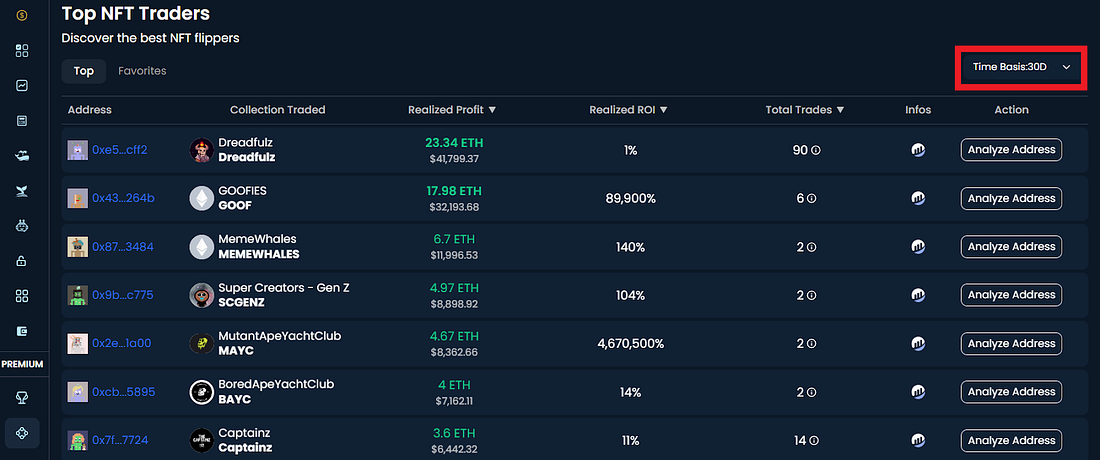The width and height of the screenshot is (1100, 460).
Task: Click the robot bot sidebar icon
Action: click(22, 226)
